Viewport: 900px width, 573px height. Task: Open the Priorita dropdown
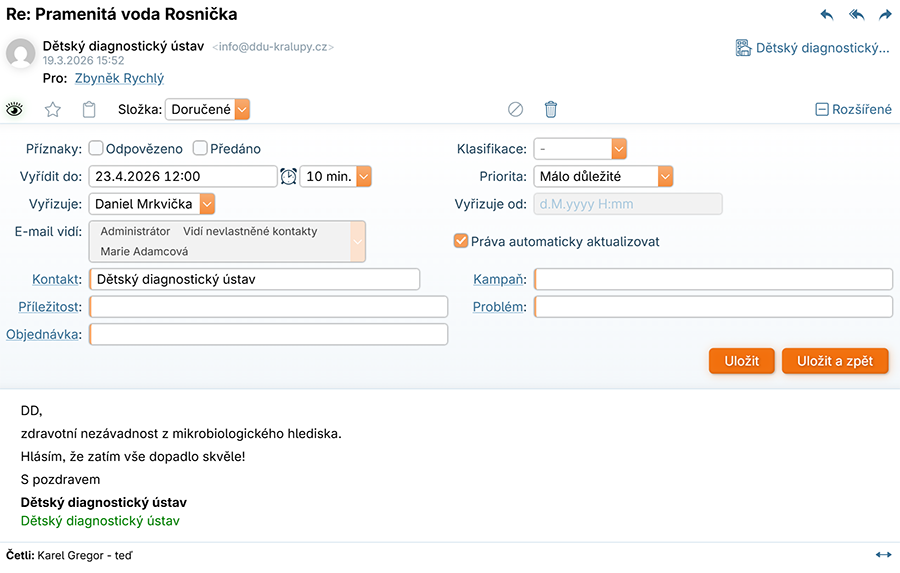(x=665, y=176)
